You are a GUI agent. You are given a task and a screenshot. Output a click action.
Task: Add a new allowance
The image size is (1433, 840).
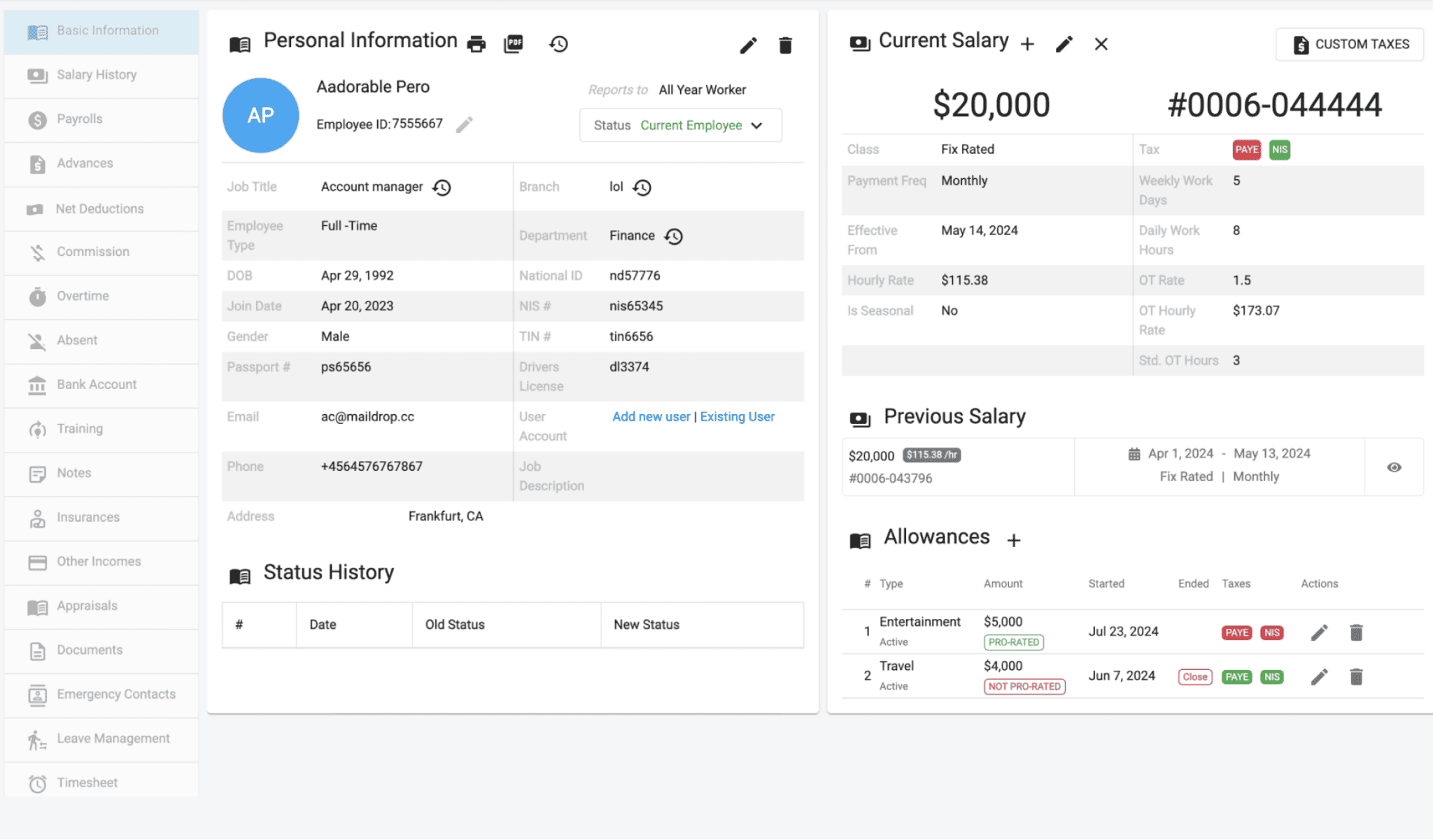(1013, 540)
